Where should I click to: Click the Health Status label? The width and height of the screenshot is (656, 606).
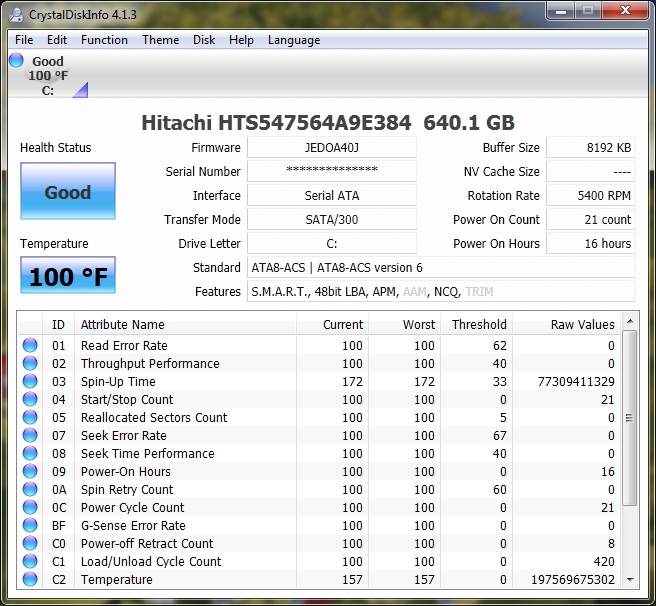tap(56, 147)
